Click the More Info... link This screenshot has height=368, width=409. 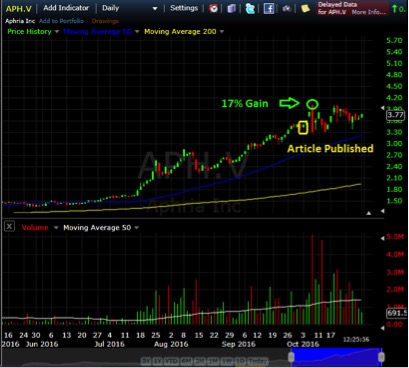pos(369,12)
